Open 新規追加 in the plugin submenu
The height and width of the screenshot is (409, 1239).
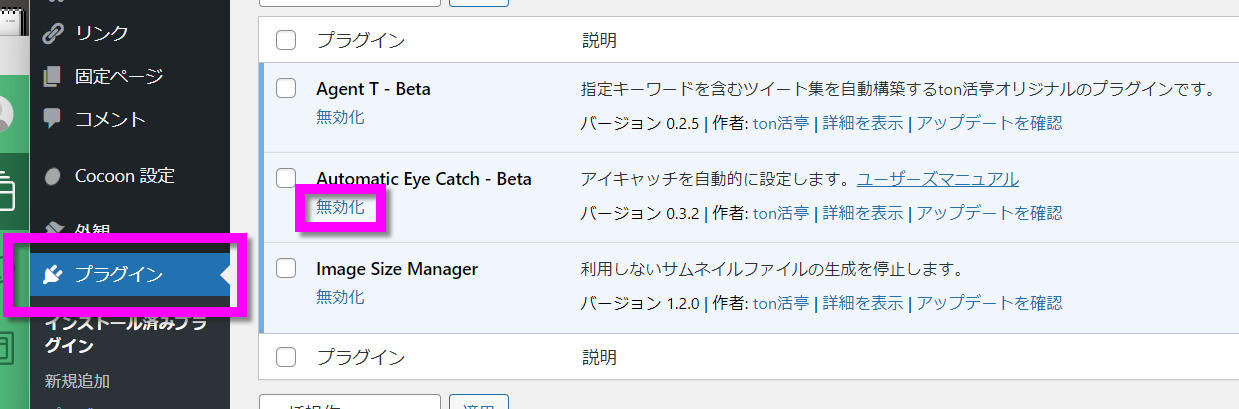click(x=77, y=381)
